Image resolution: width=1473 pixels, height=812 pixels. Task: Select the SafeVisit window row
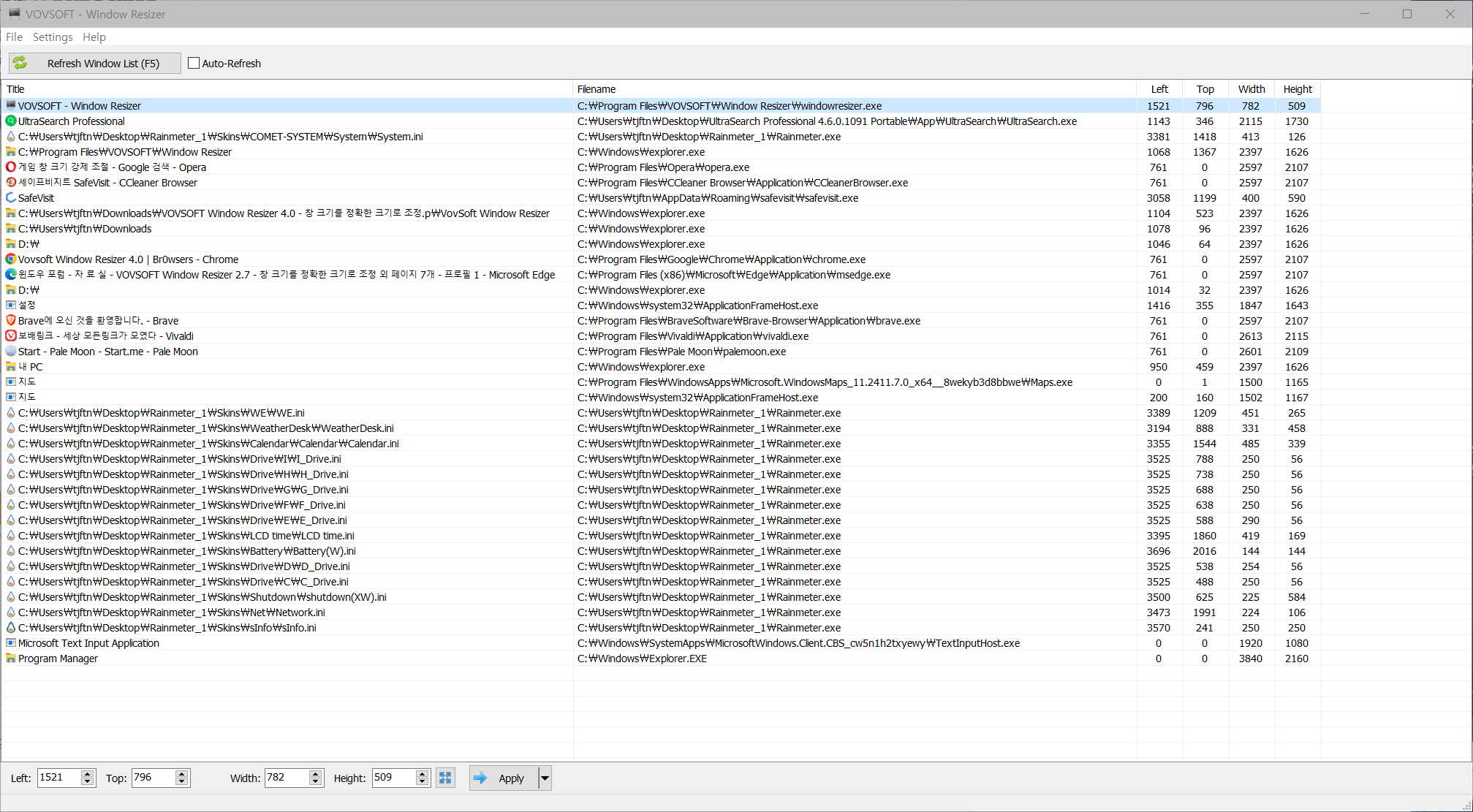point(661,198)
